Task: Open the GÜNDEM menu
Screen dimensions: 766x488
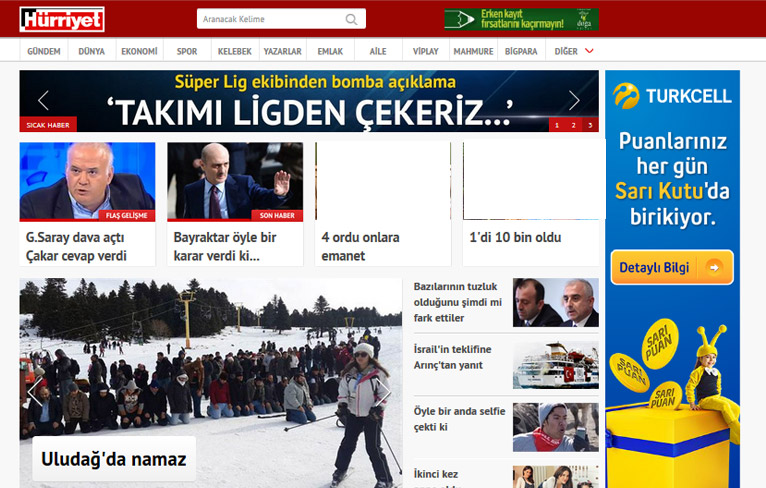Action: [x=44, y=51]
